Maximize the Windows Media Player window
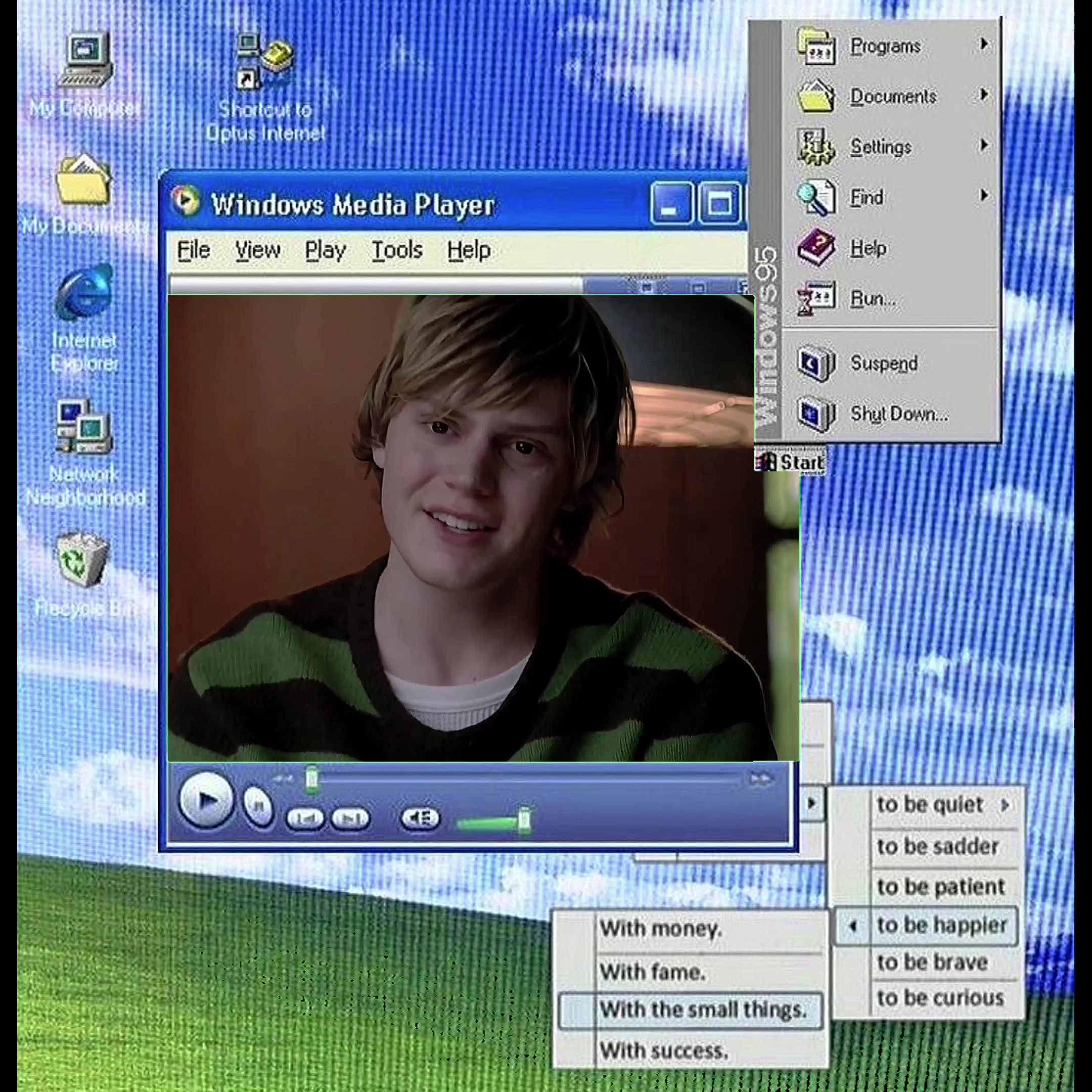This screenshot has width=1092, height=1092. [x=719, y=204]
